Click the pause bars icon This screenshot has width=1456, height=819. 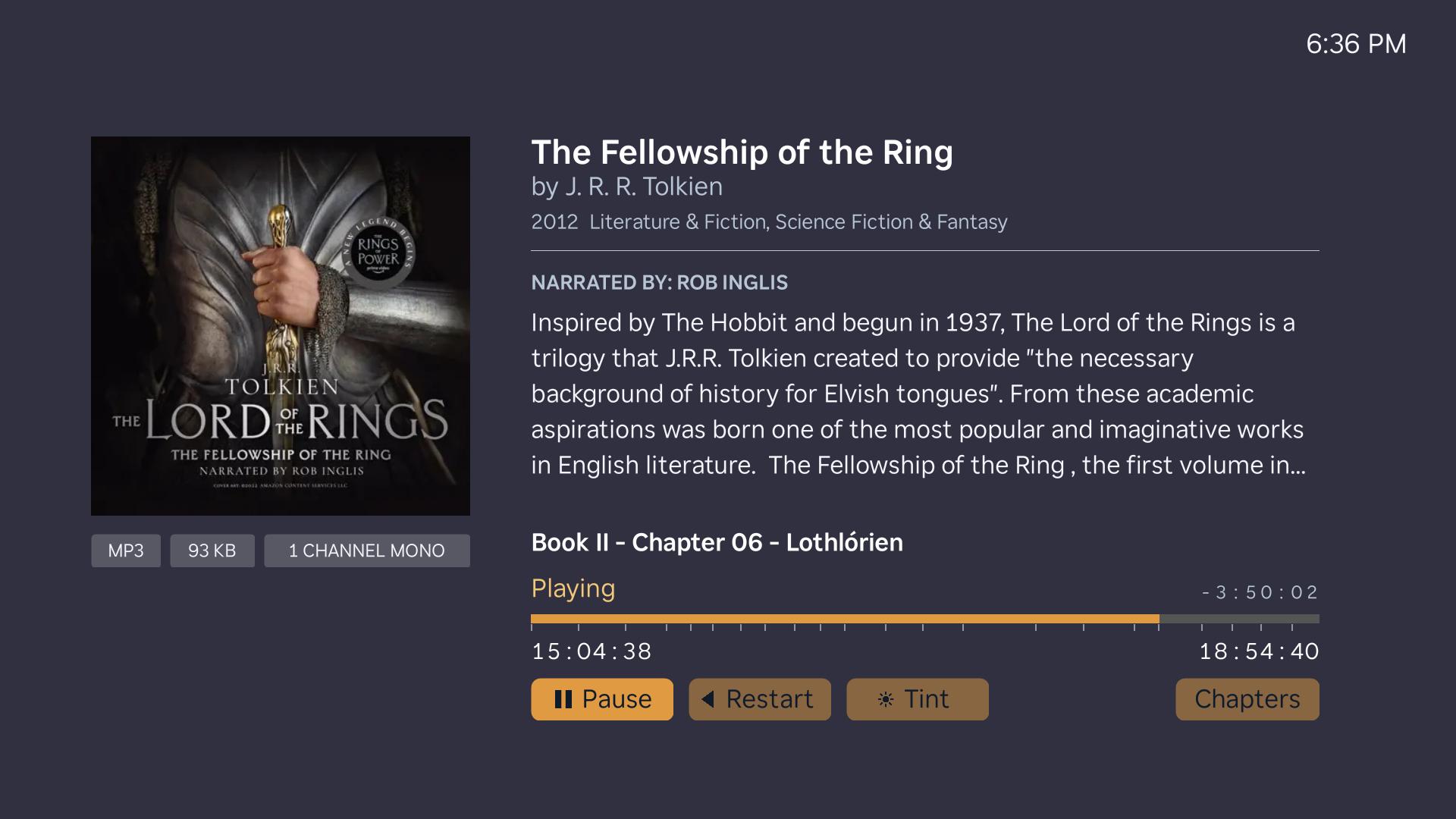563,699
